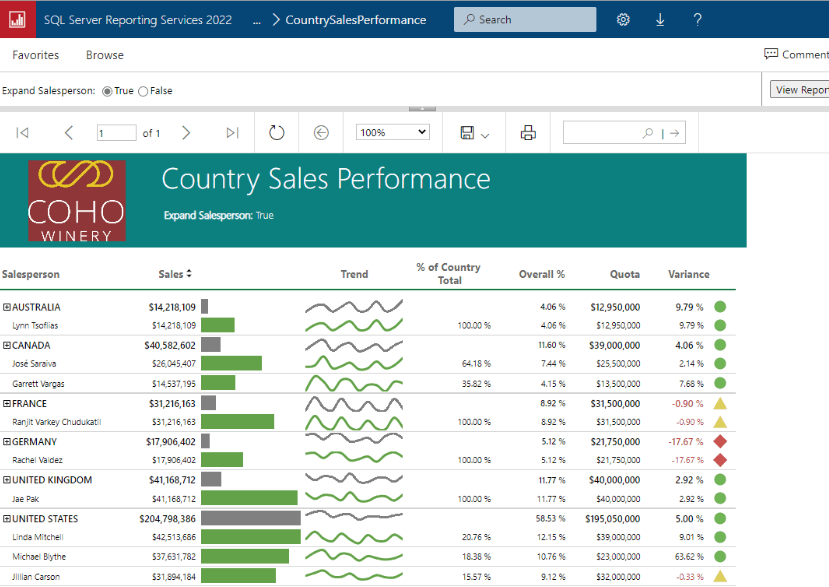Viewport: 829px width, 587px height.
Task: Click the next page arrow
Action: [185, 133]
